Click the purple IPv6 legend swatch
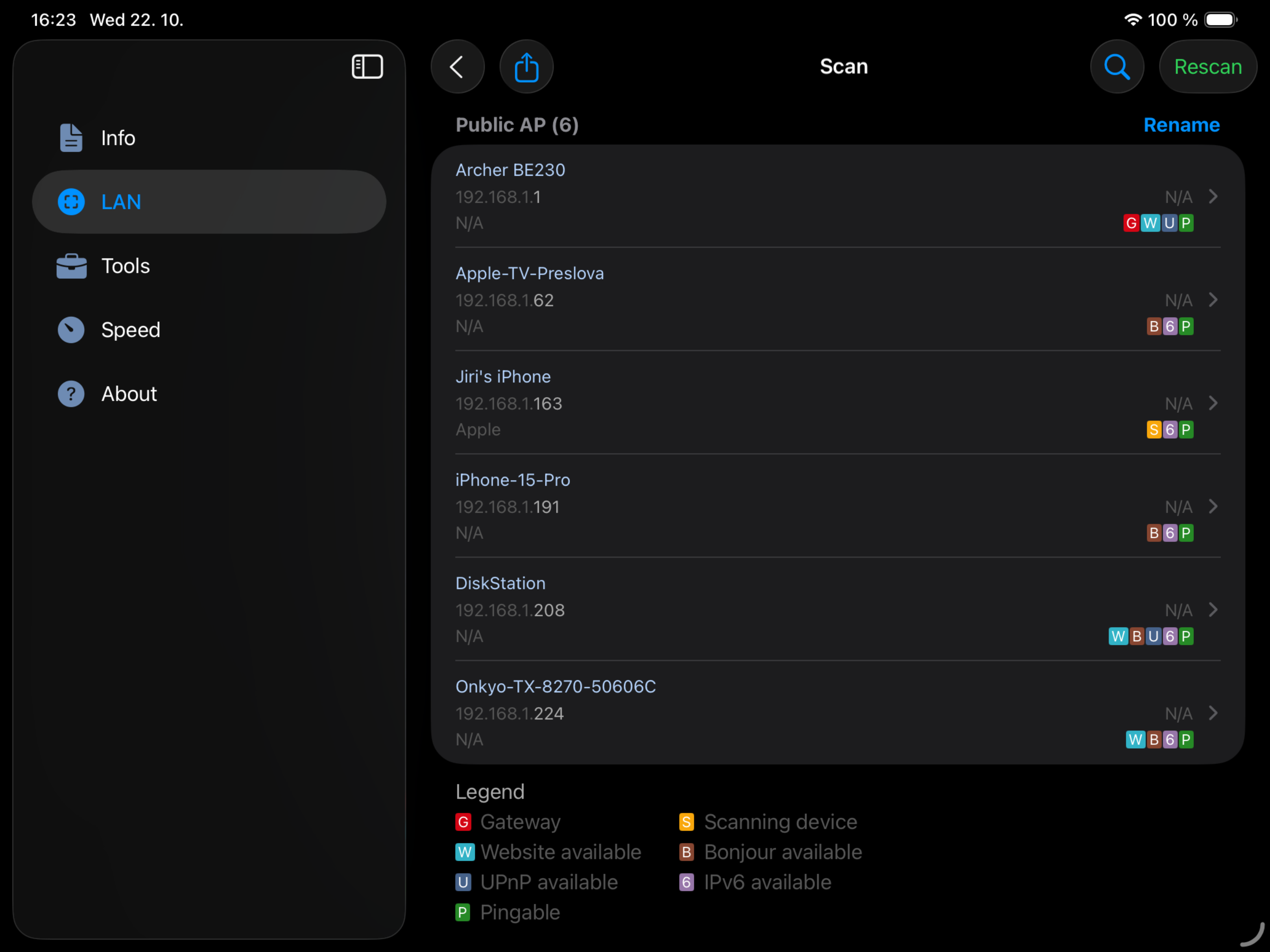 (687, 882)
